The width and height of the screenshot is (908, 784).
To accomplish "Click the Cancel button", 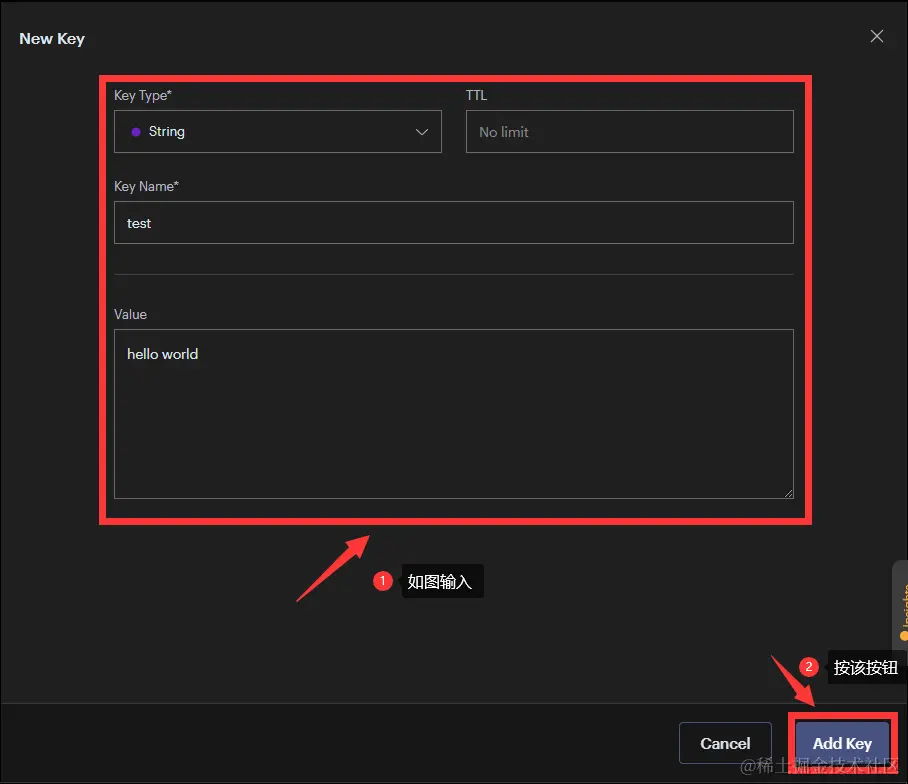I will (x=725, y=743).
